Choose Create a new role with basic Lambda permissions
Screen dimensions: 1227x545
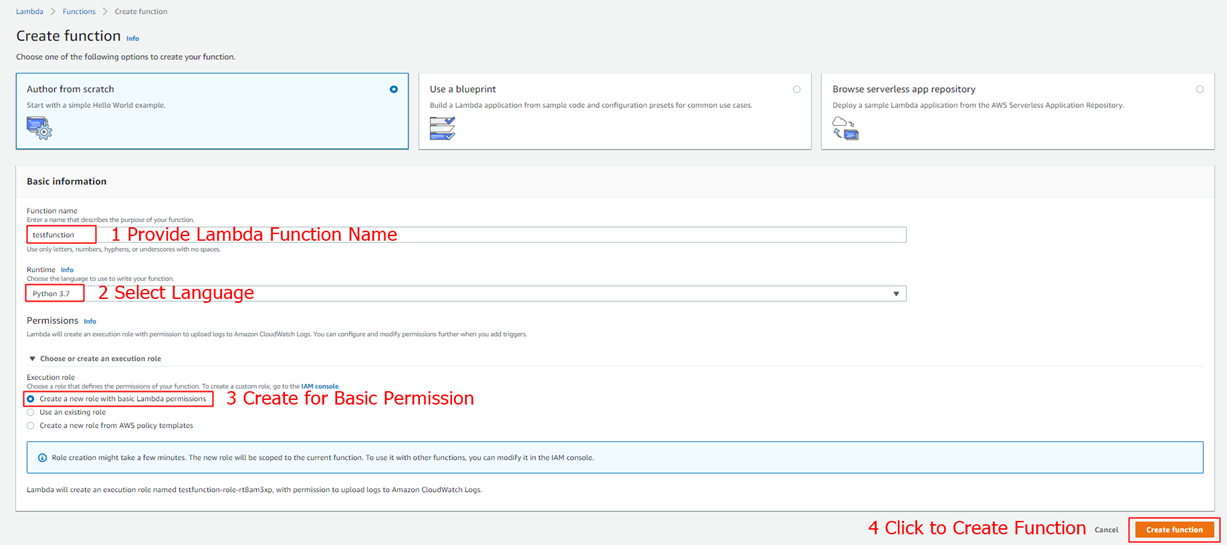(31, 398)
